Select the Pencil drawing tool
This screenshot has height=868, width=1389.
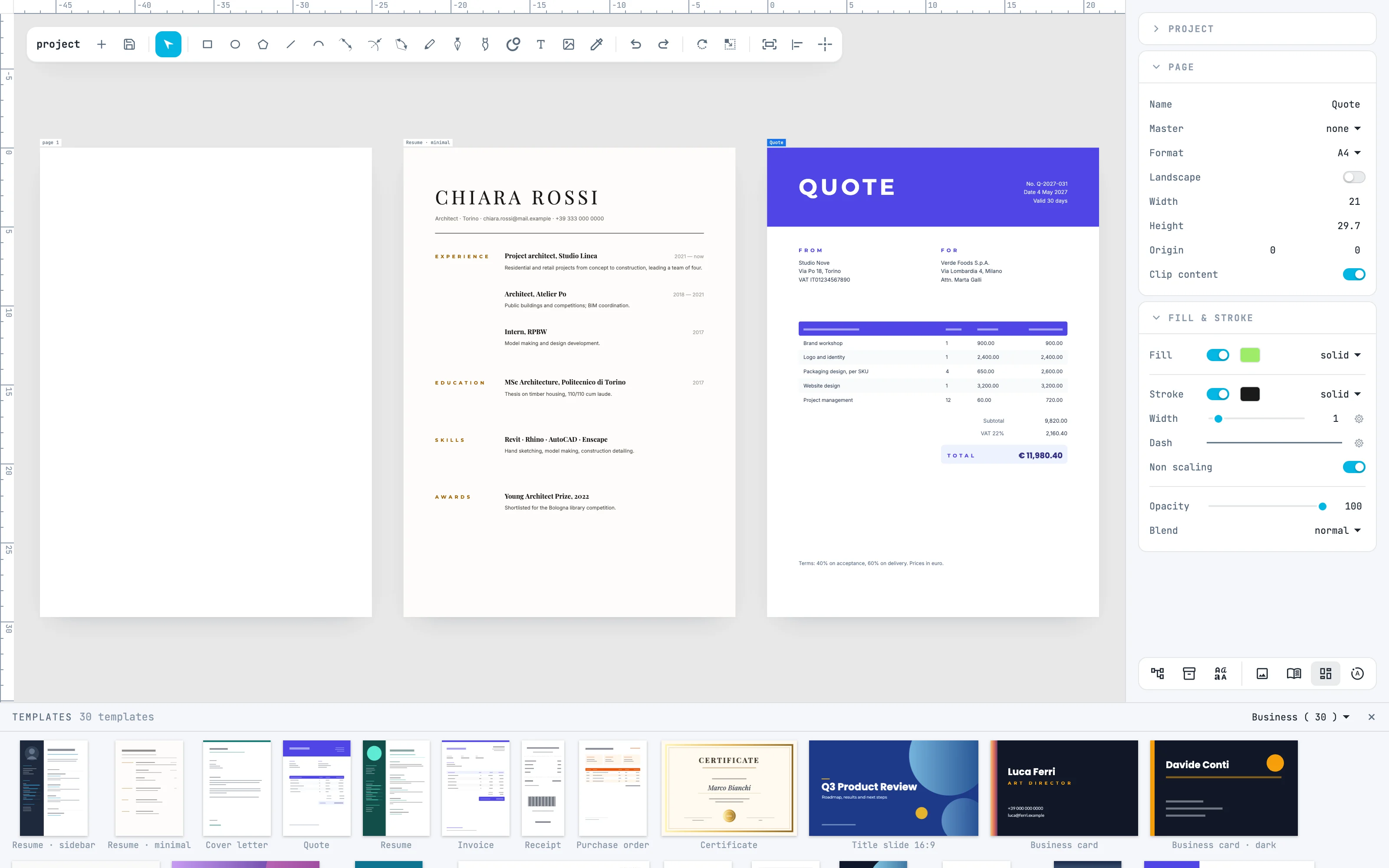point(429,44)
